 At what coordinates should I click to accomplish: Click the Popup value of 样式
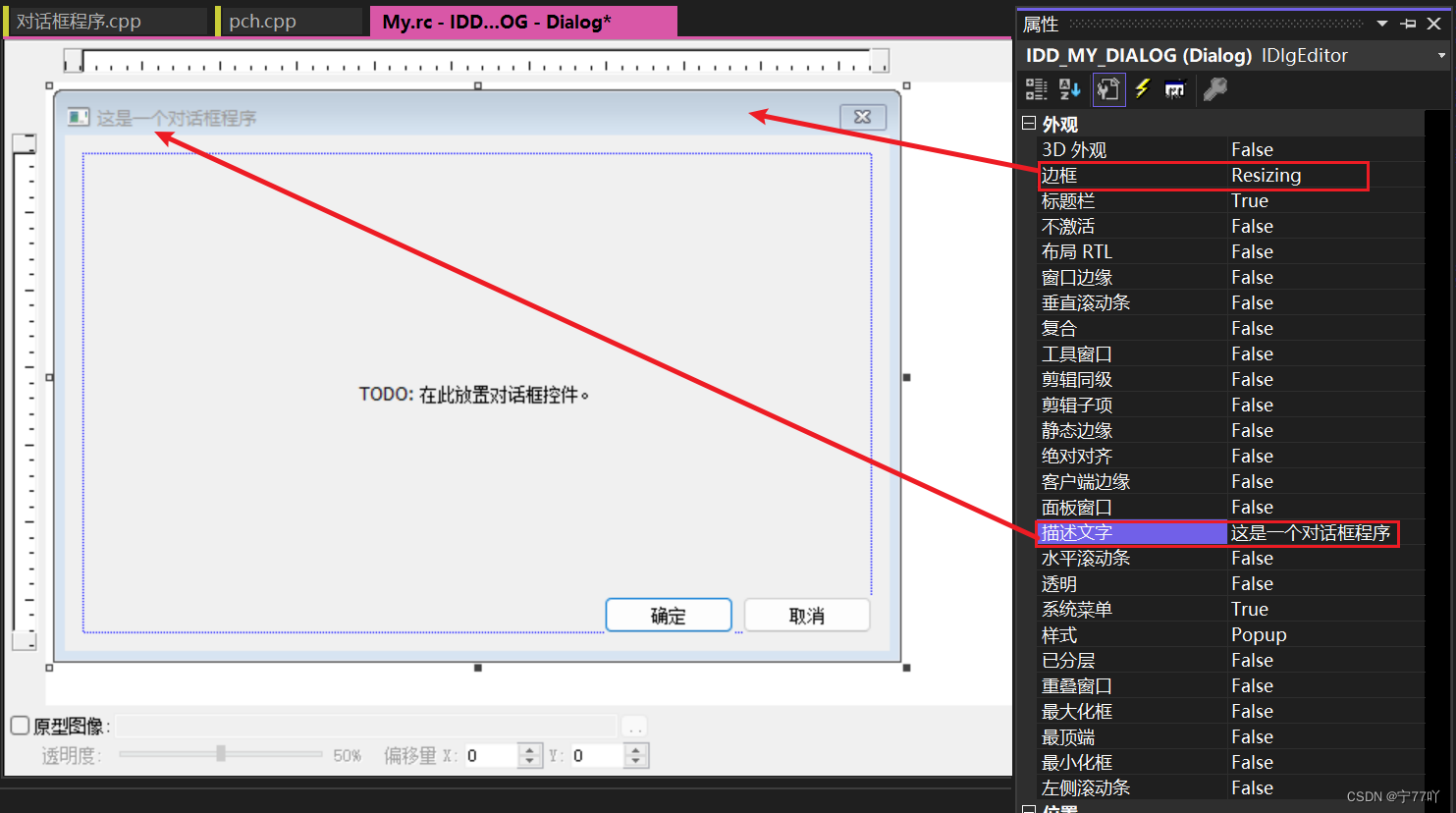point(1259,634)
